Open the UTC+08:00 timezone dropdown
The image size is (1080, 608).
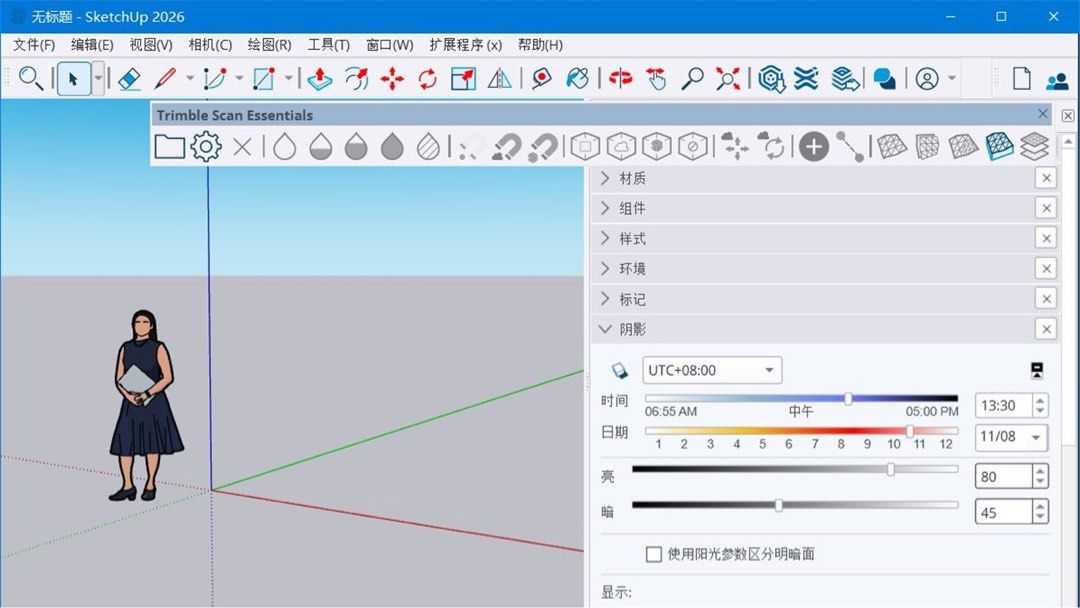pyautogui.click(x=711, y=369)
